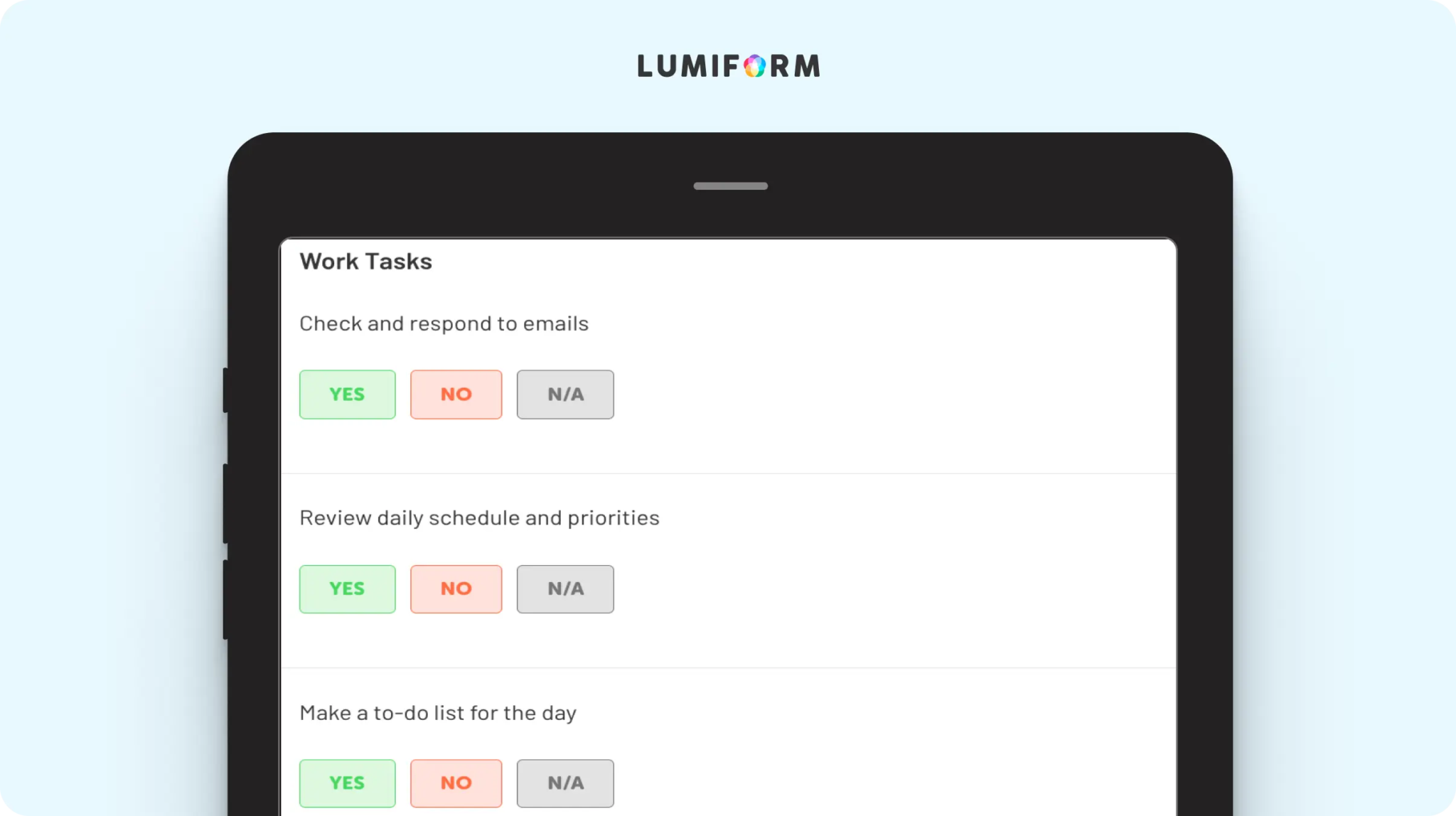The width and height of the screenshot is (1456, 816).
Task: Click the 'Check and respond to emails' question
Action: tap(444, 324)
